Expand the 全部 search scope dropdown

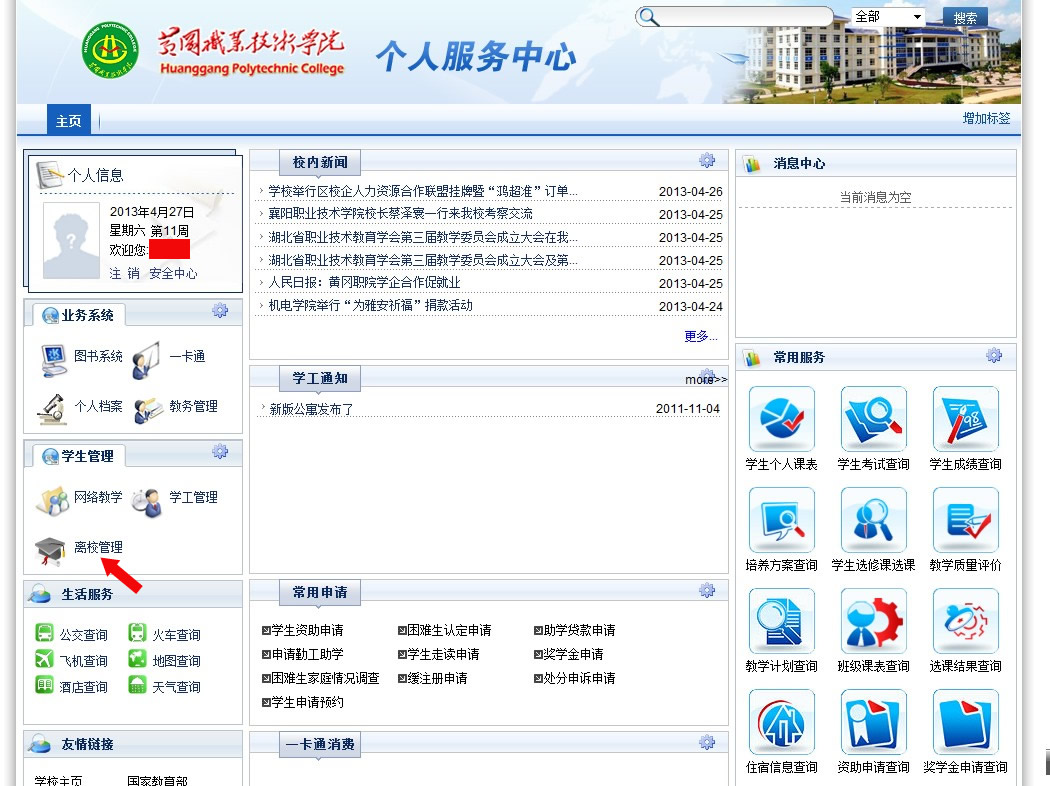pyautogui.click(x=888, y=17)
